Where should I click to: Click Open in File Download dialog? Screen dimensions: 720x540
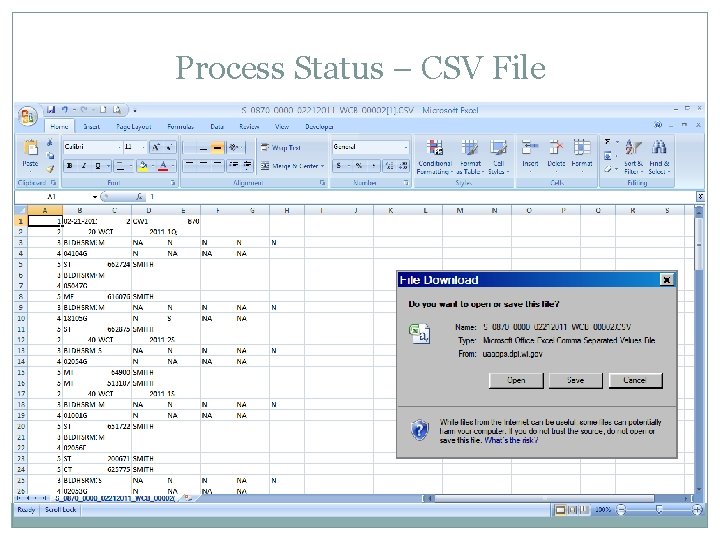pyautogui.click(x=516, y=380)
